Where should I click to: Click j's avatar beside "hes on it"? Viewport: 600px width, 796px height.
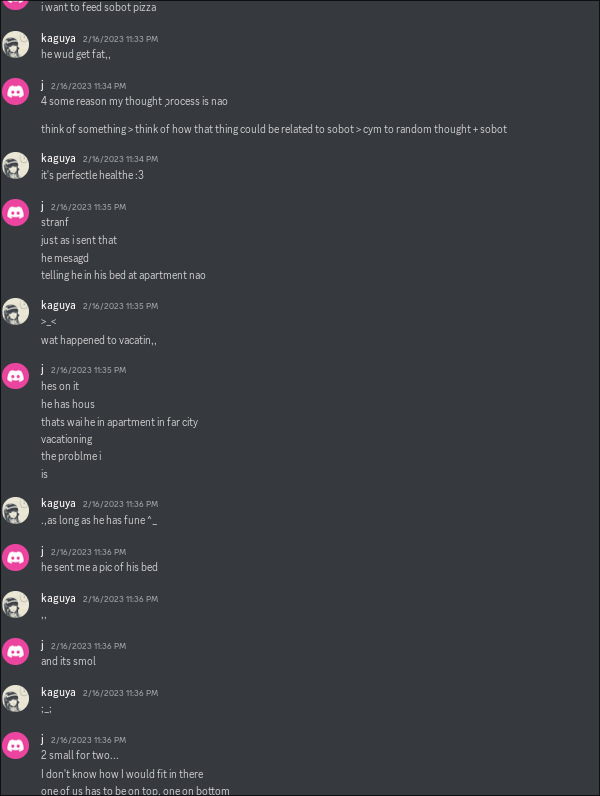click(x=15, y=376)
